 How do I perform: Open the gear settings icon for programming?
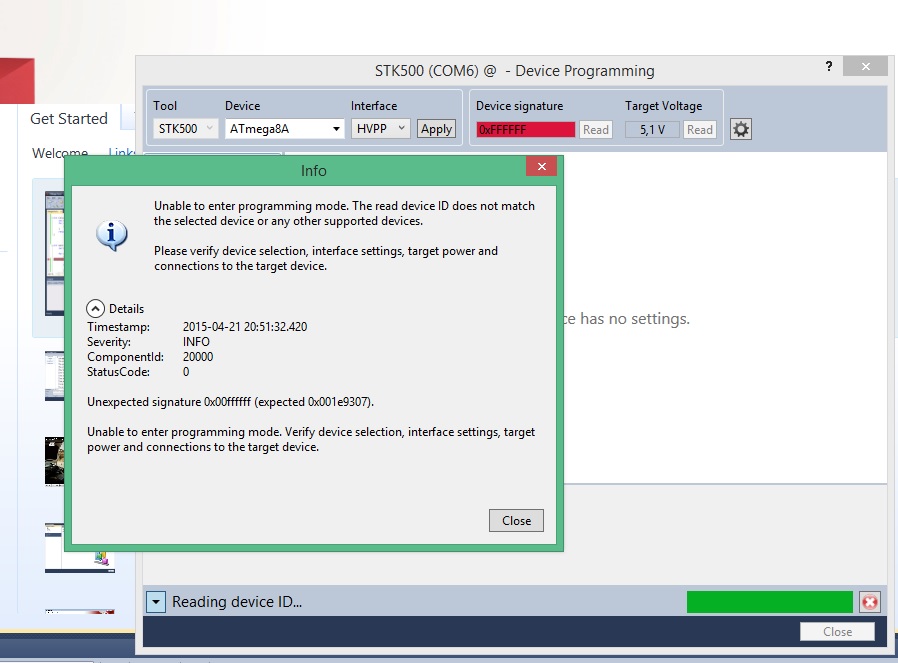point(741,129)
